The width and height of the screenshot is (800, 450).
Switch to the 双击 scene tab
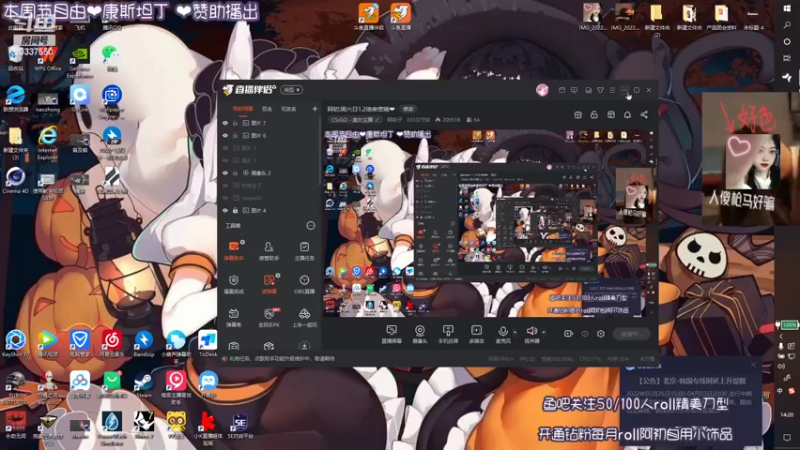click(x=267, y=109)
